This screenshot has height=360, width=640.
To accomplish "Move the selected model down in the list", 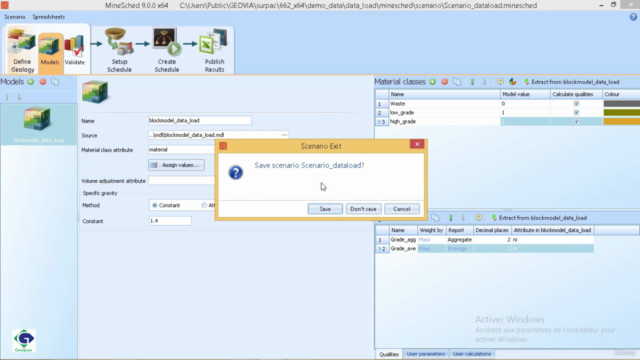I will point(19,97).
